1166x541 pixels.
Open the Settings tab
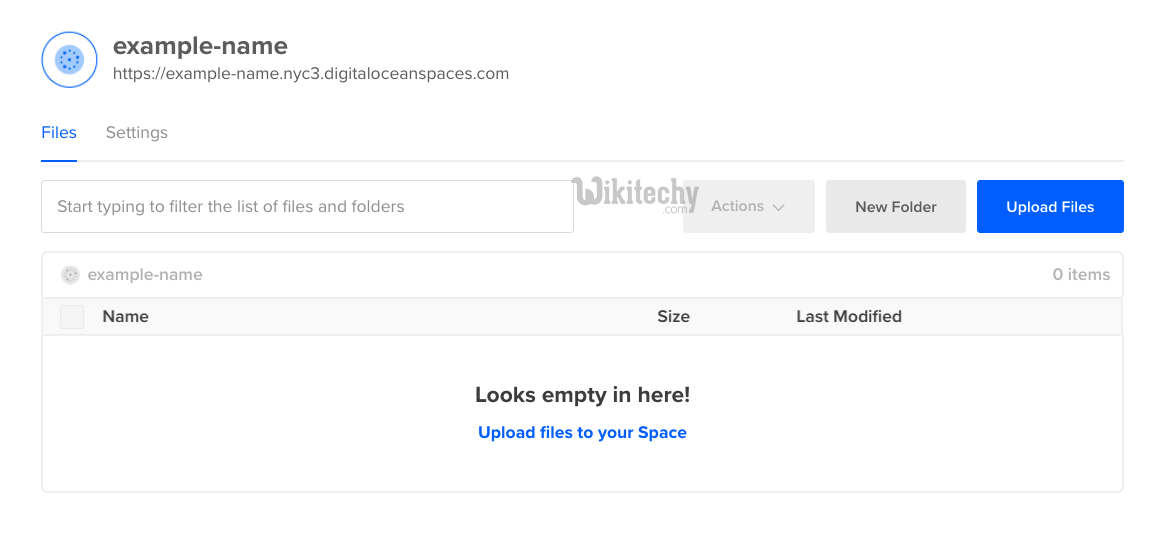[x=137, y=132]
